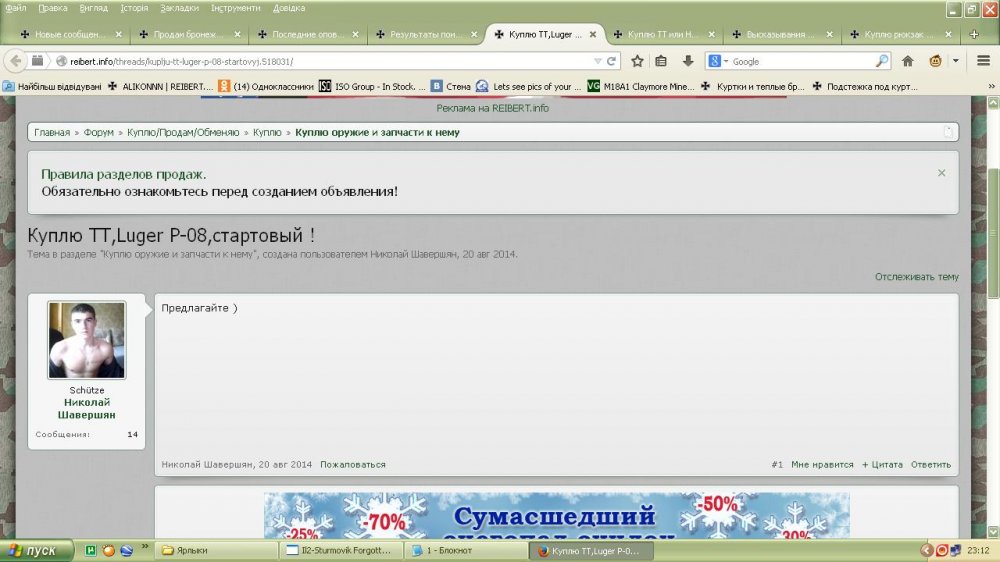
Task: Open the Історія menu
Action: coord(134,8)
